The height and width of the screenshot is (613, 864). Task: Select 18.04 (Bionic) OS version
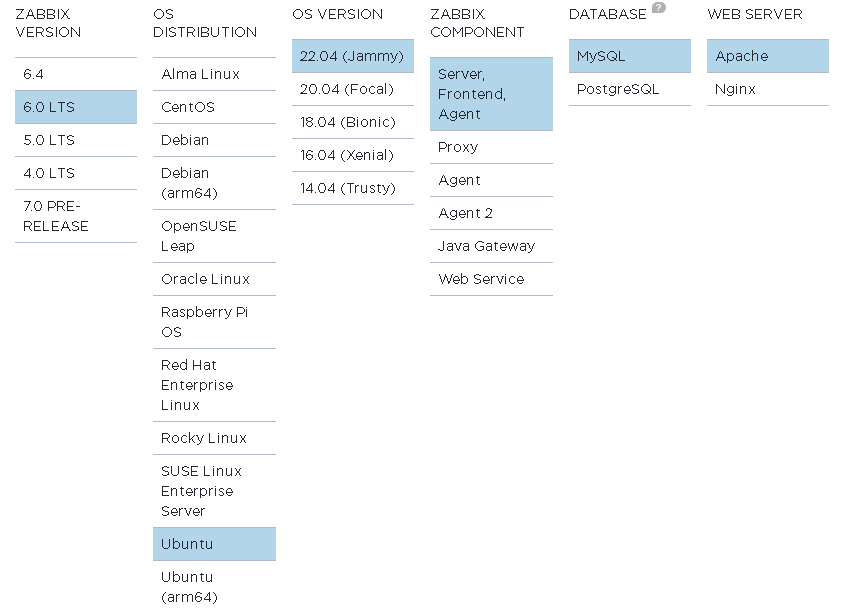pyautogui.click(x=352, y=122)
